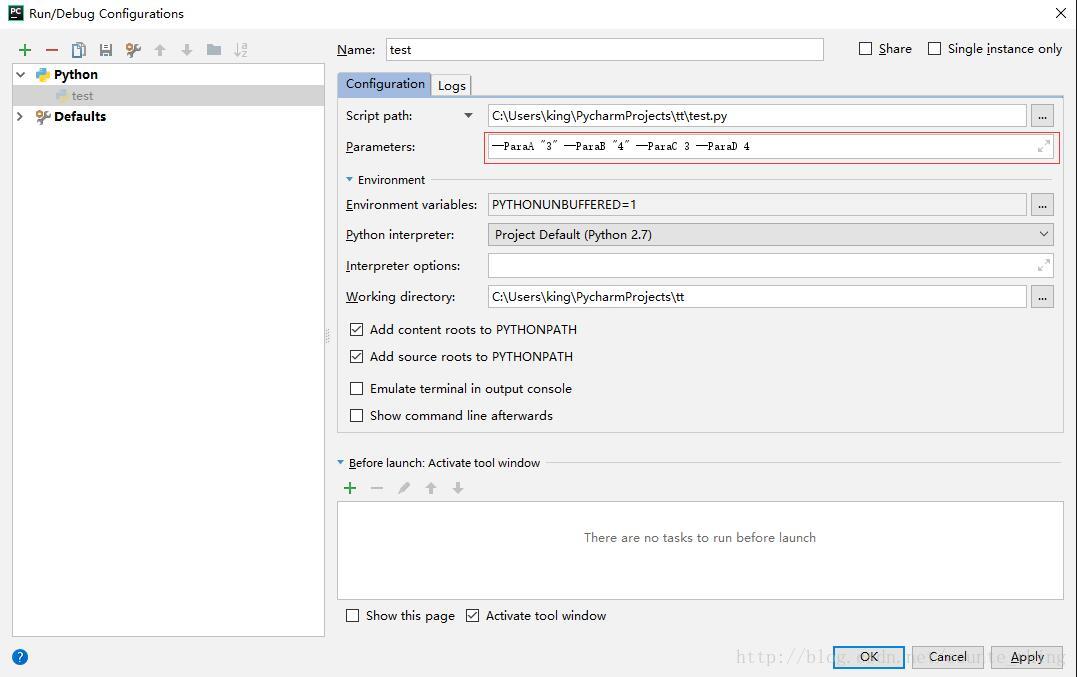
Task: Add a before launch task
Action: (x=350, y=488)
